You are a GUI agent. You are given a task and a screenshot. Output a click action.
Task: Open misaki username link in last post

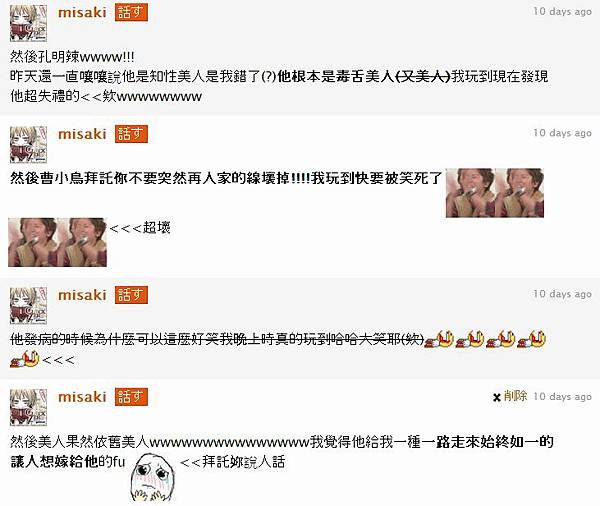click(82, 397)
